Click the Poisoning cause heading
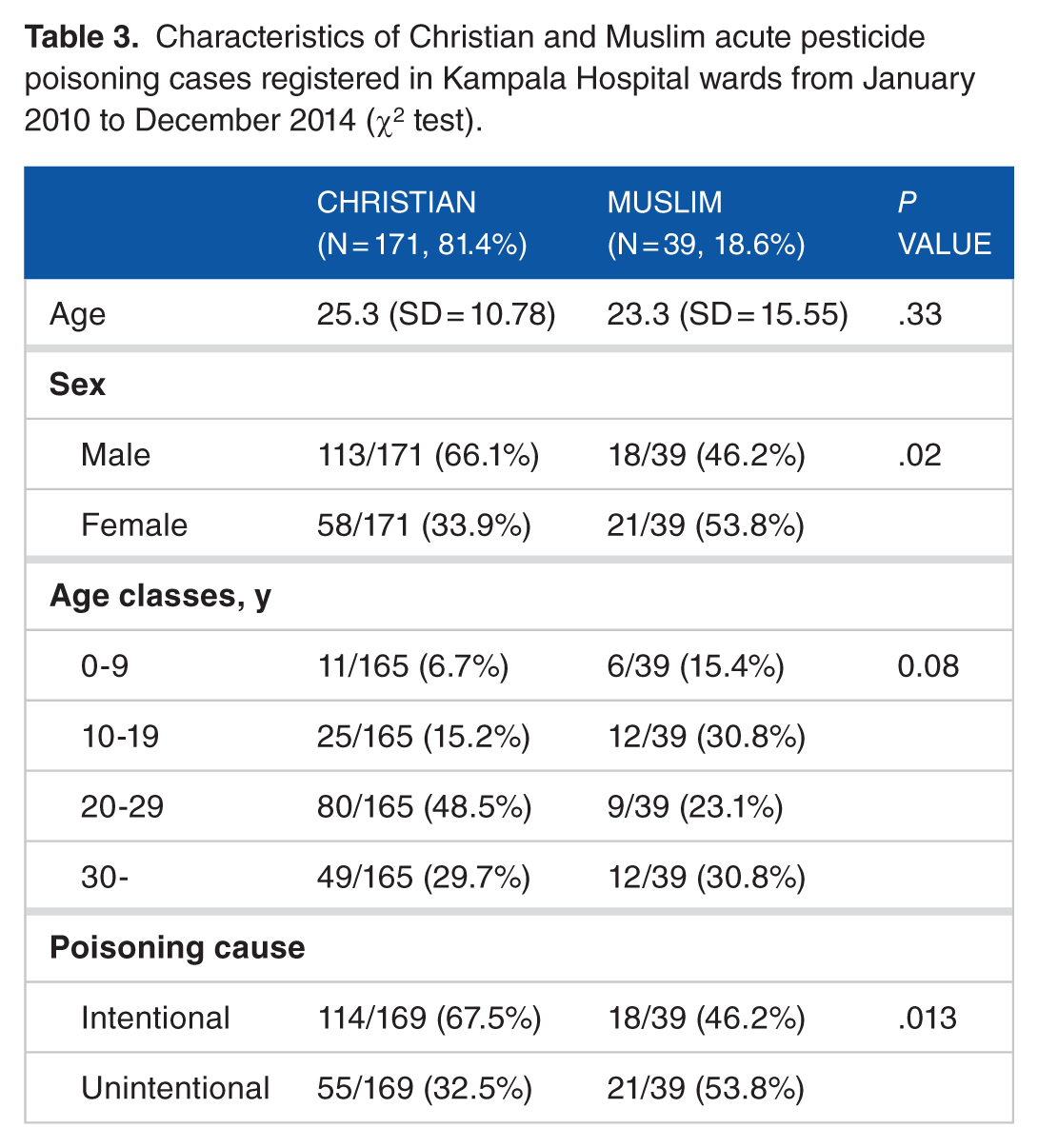This screenshot has width=1038, height=1148. 177,947
